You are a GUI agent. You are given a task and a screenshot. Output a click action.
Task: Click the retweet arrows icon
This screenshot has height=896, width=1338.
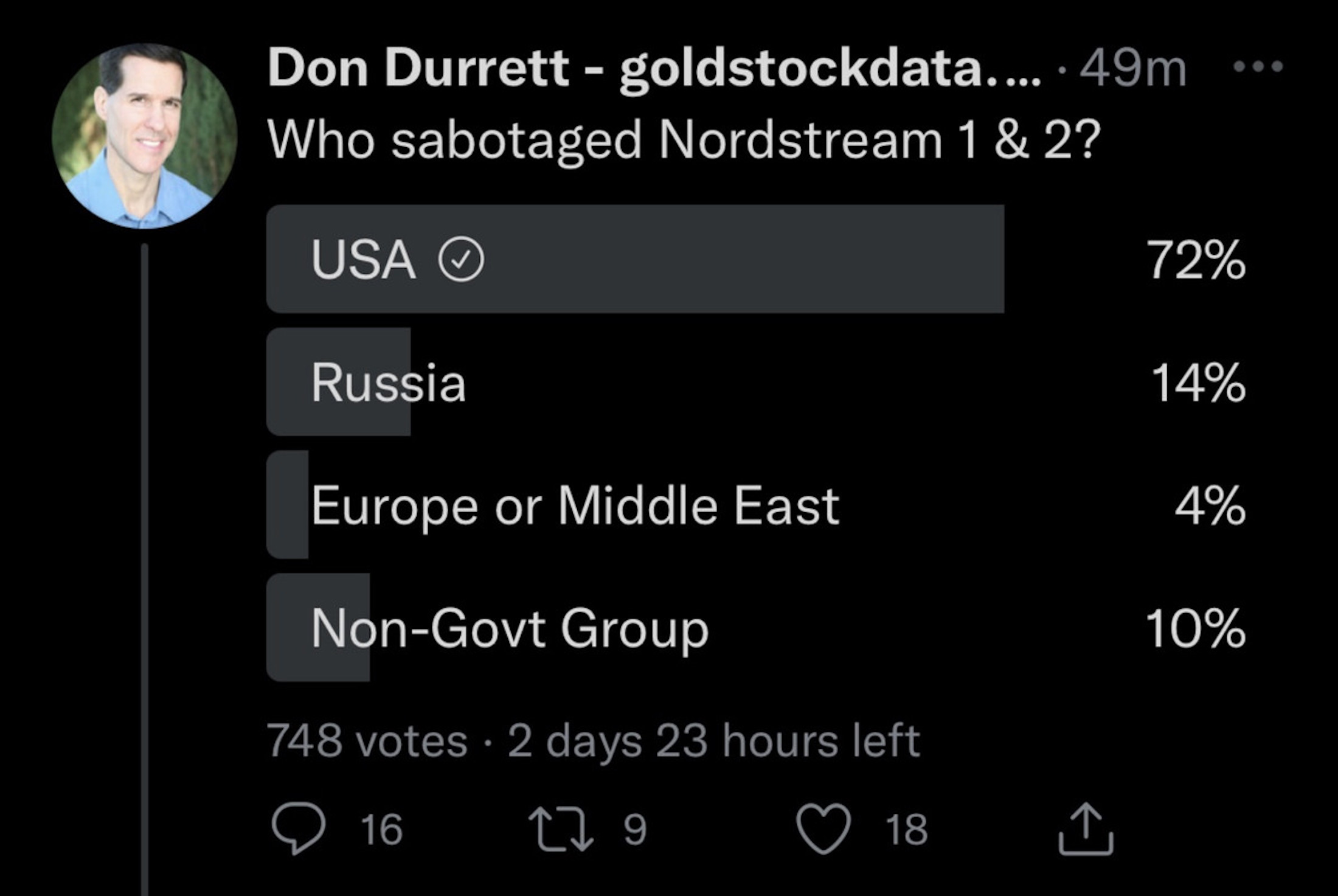click(560, 828)
